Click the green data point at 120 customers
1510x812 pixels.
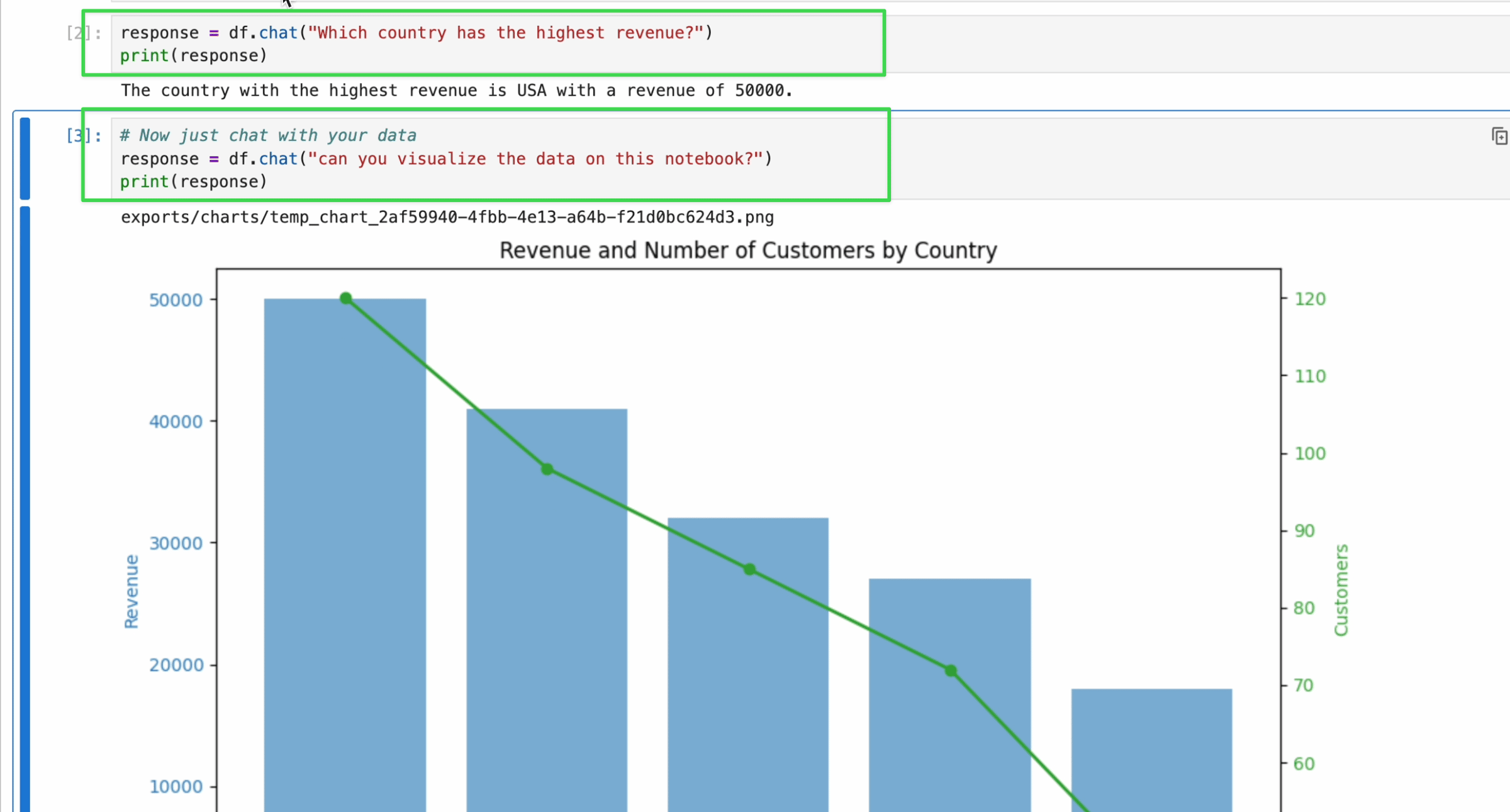(345, 298)
